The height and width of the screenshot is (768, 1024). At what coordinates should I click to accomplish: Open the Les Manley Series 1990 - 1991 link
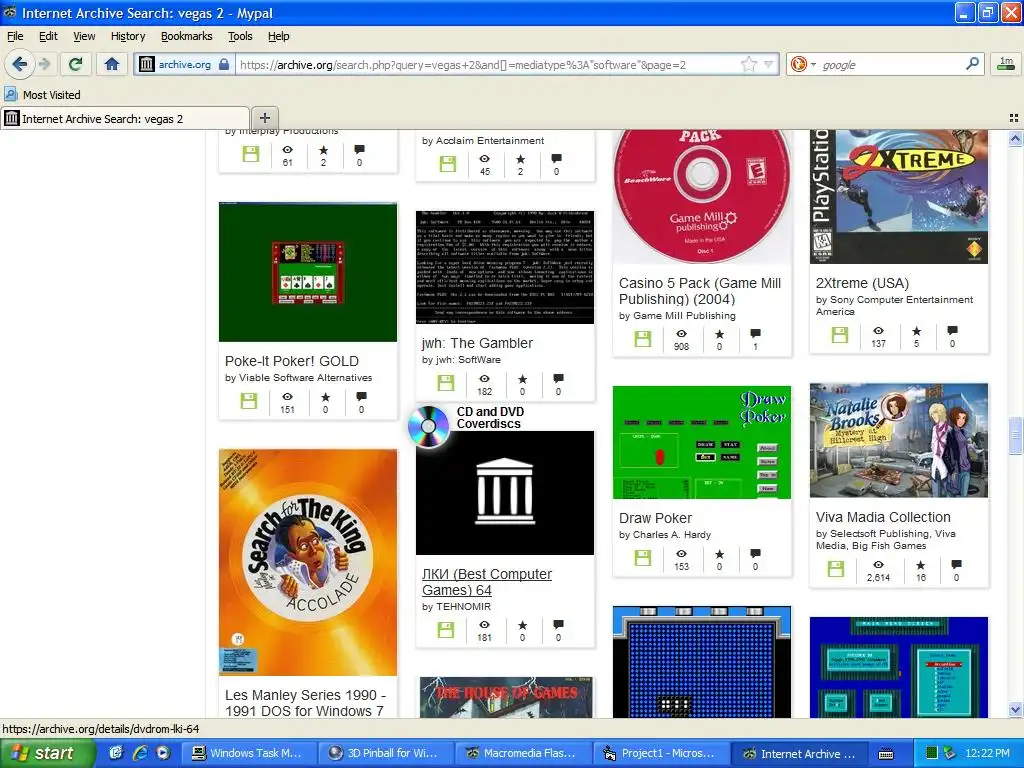coord(306,703)
